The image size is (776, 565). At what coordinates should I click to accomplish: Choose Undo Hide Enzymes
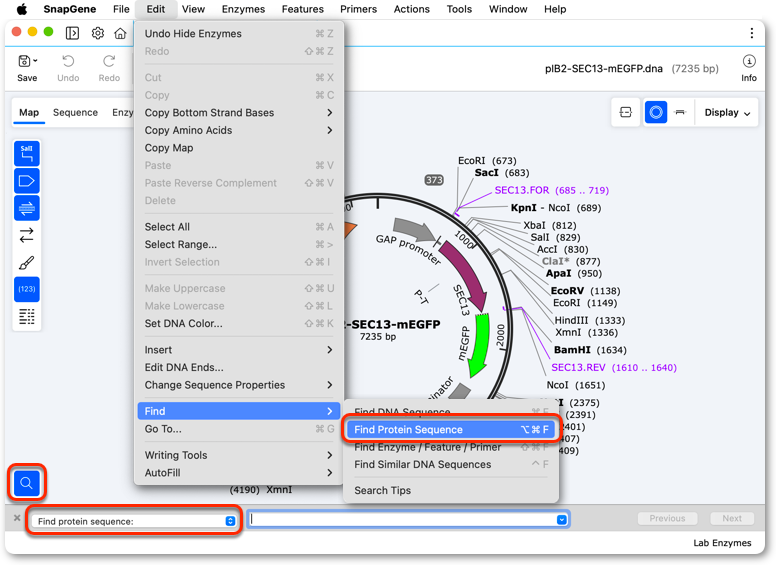pyautogui.click(x=239, y=34)
